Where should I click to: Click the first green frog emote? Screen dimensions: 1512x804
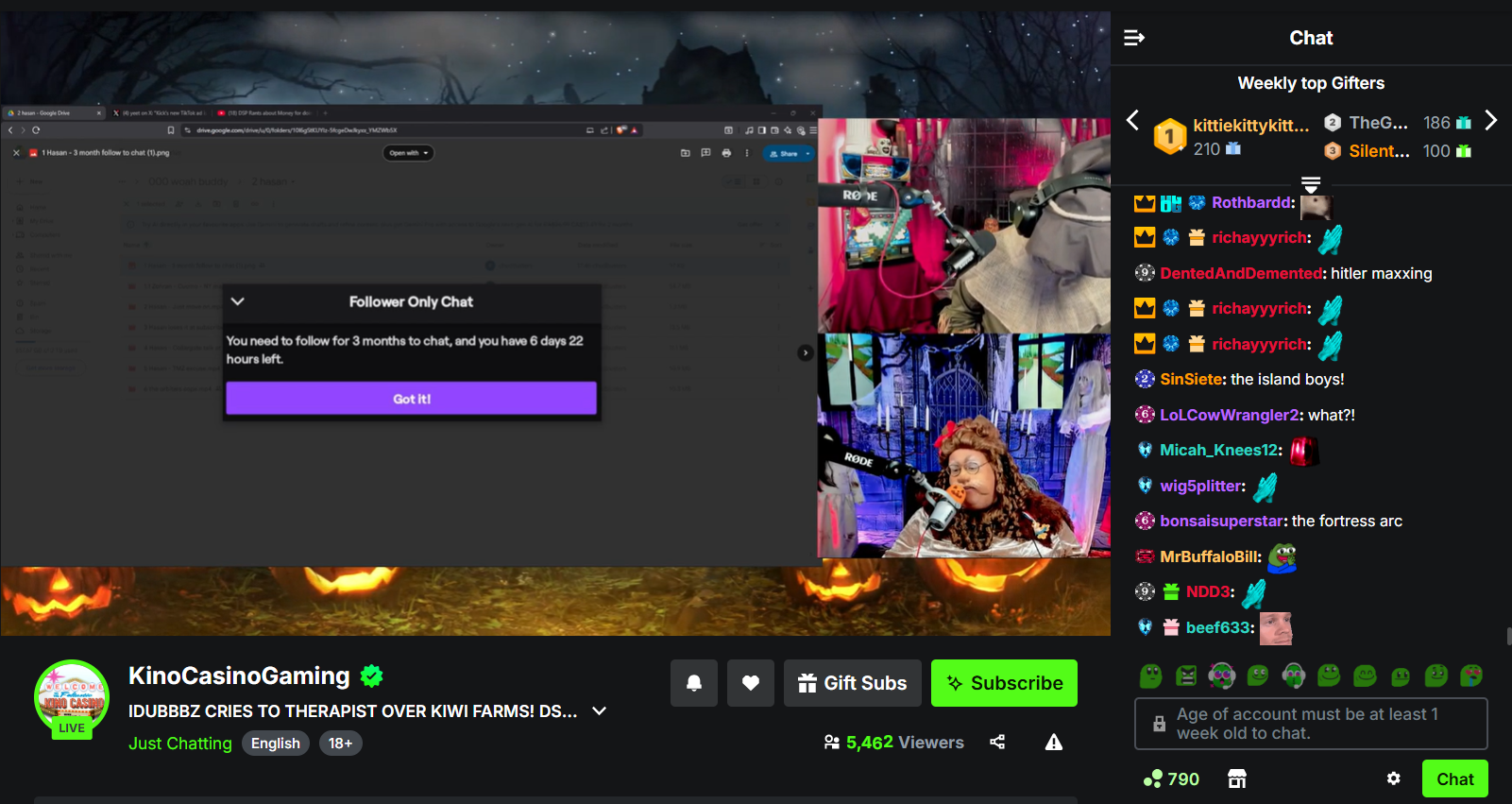(x=1150, y=676)
